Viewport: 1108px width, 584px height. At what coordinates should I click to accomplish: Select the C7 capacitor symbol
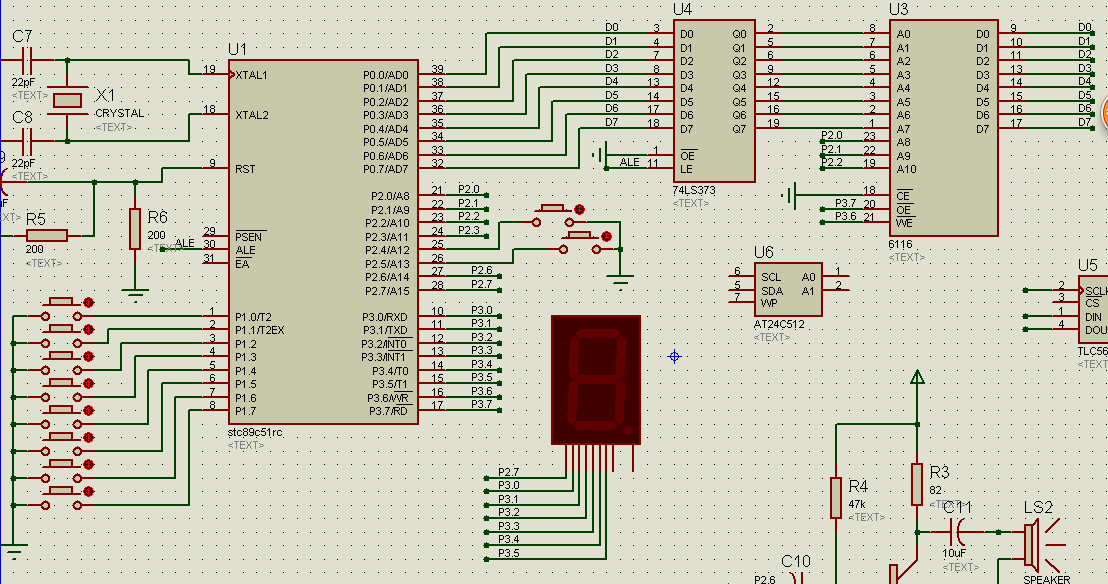pos(27,61)
